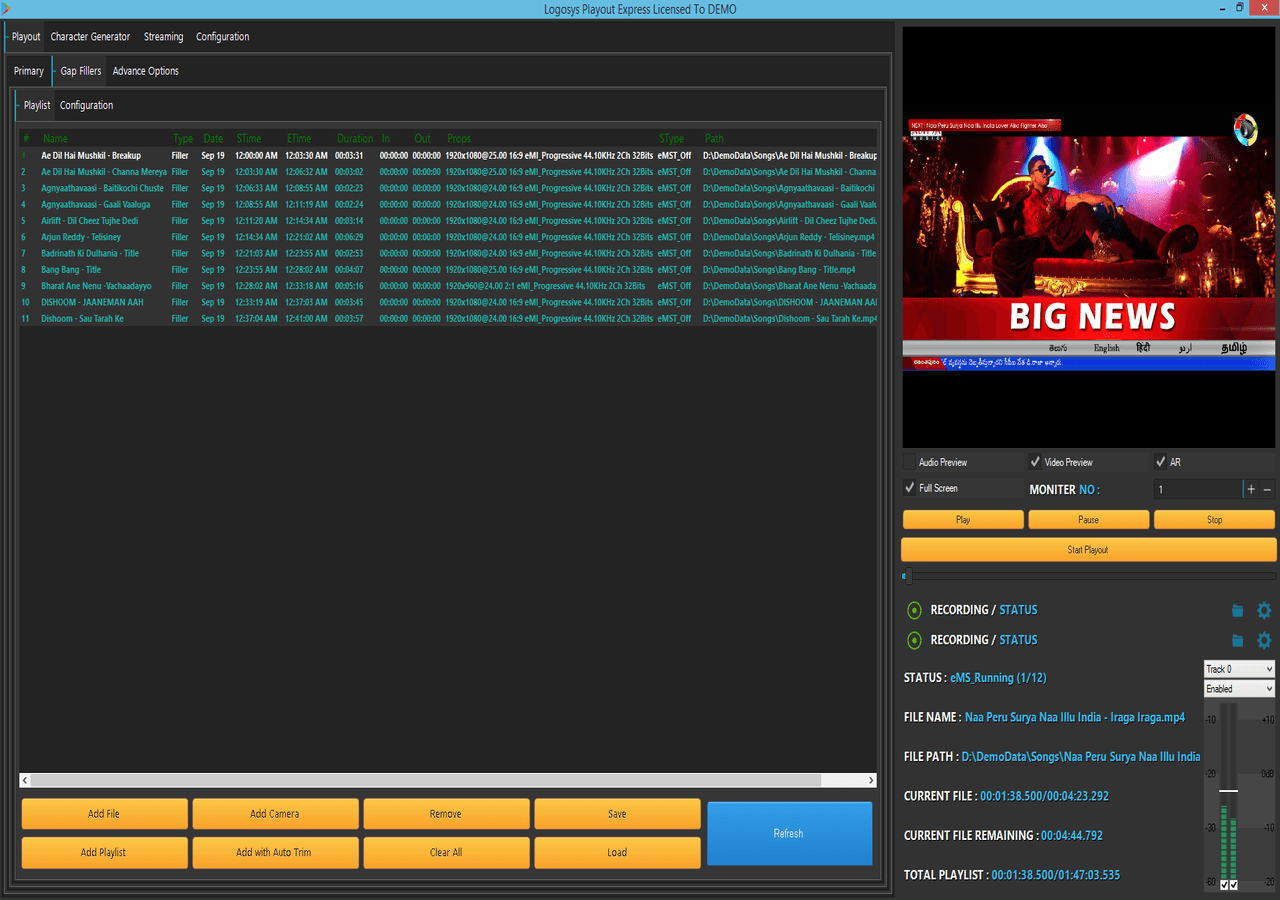Open the Gap Fillers tab
1280x900 pixels.
[x=80, y=71]
